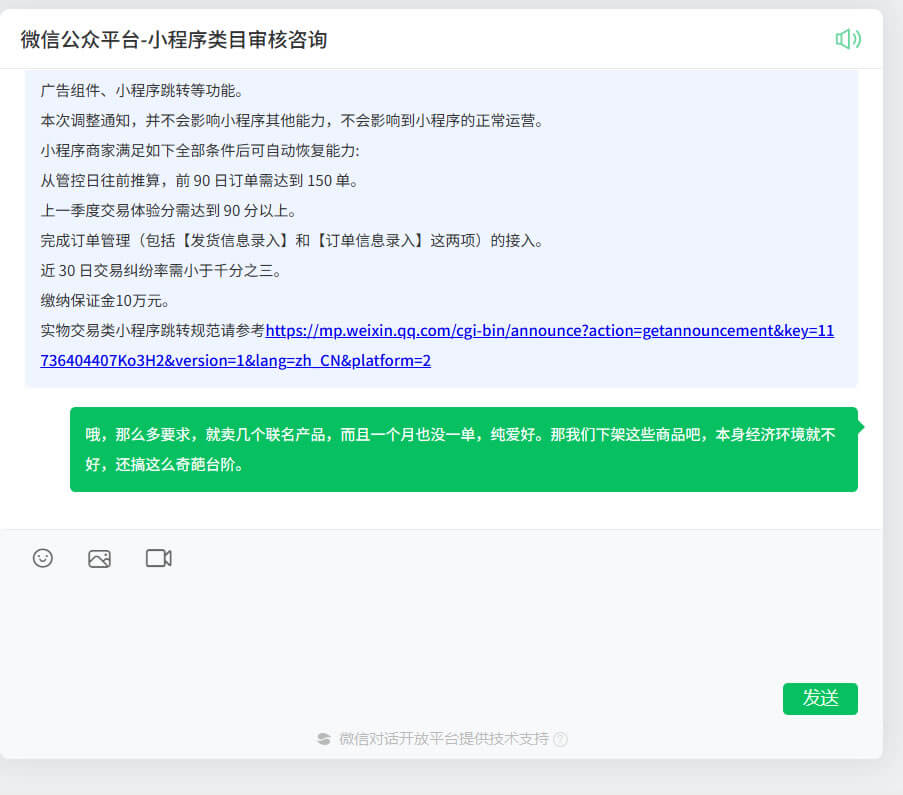
Task: Click the line about 前 90 日订单需达到 150 单
Action: (x=199, y=181)
